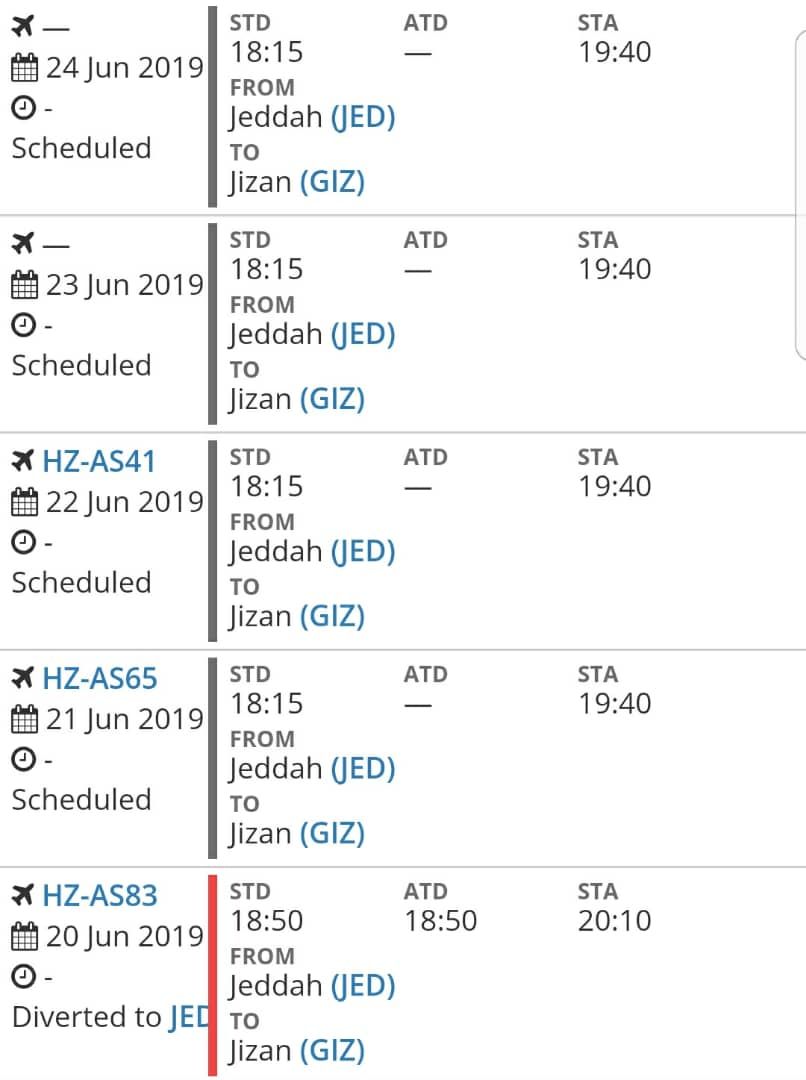Open aircraft HZ-AS41 registration link
The height and width of the screenshot is (1080, 806).
(x=99, y=461)
